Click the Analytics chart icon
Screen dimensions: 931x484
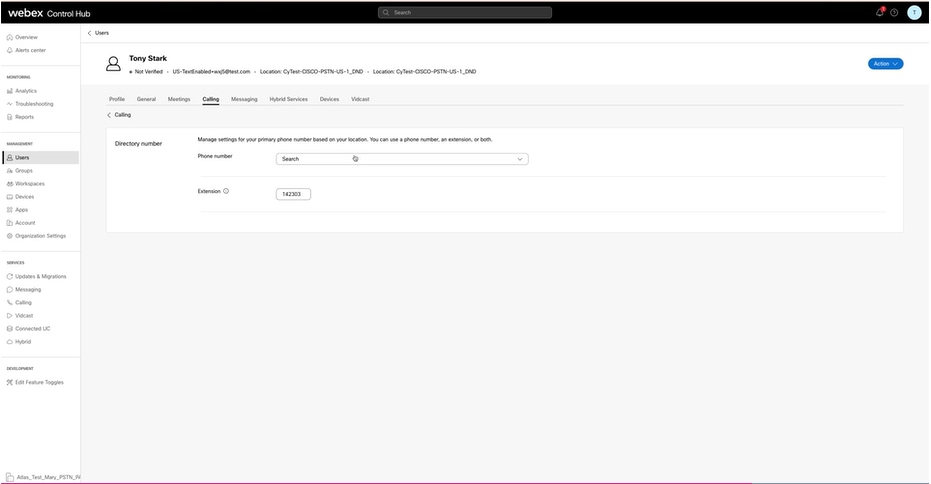pyautogui.click(x=10, y=91)
